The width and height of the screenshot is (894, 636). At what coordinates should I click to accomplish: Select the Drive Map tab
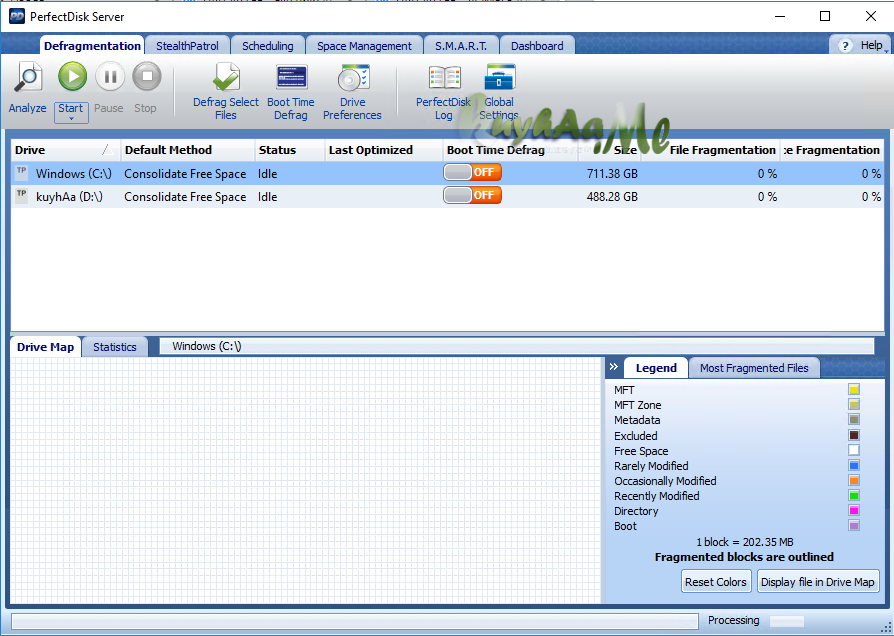click(x=45, y=347)
